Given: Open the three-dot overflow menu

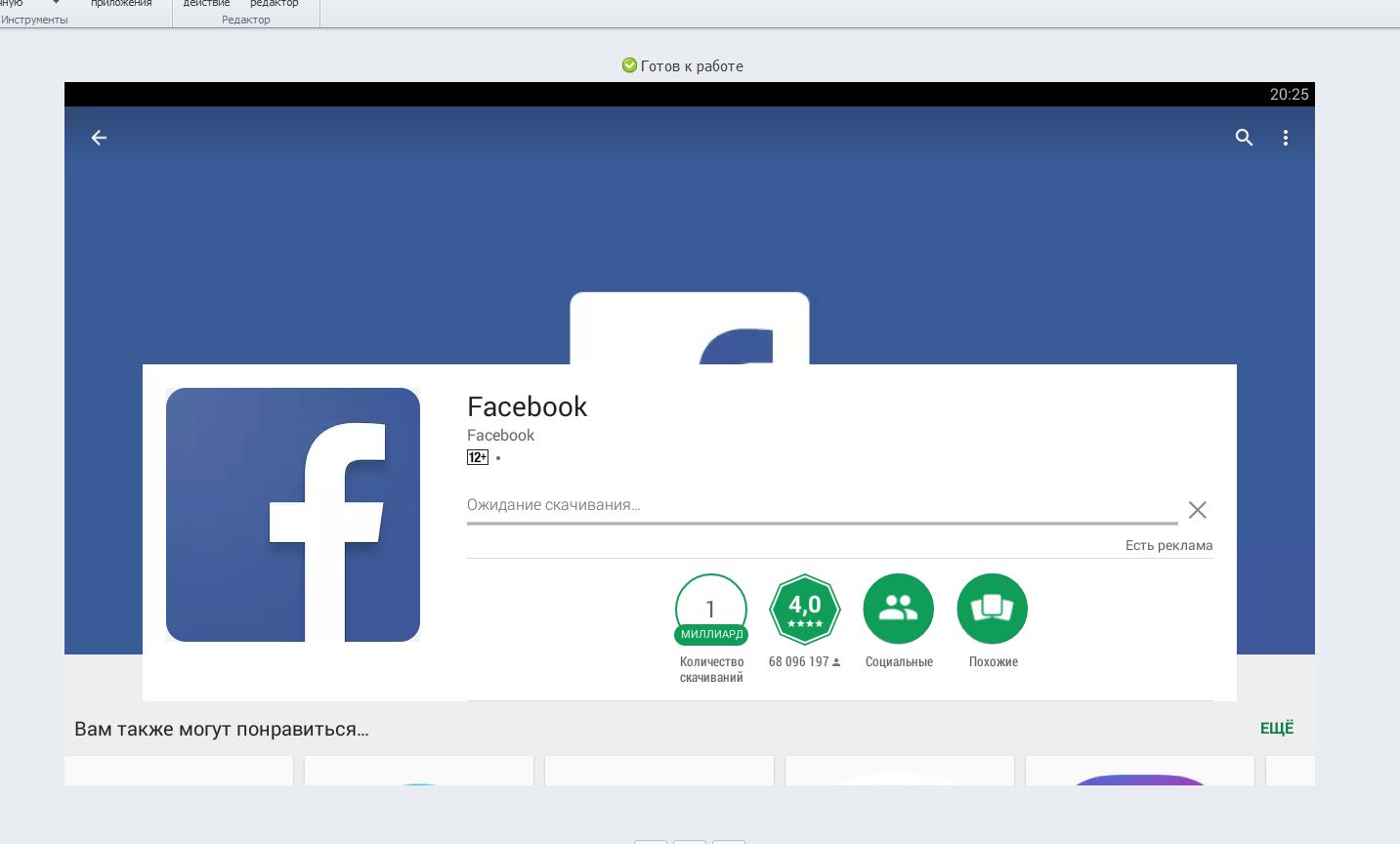Looking at the screenshot, I should tap(1286, 138).
